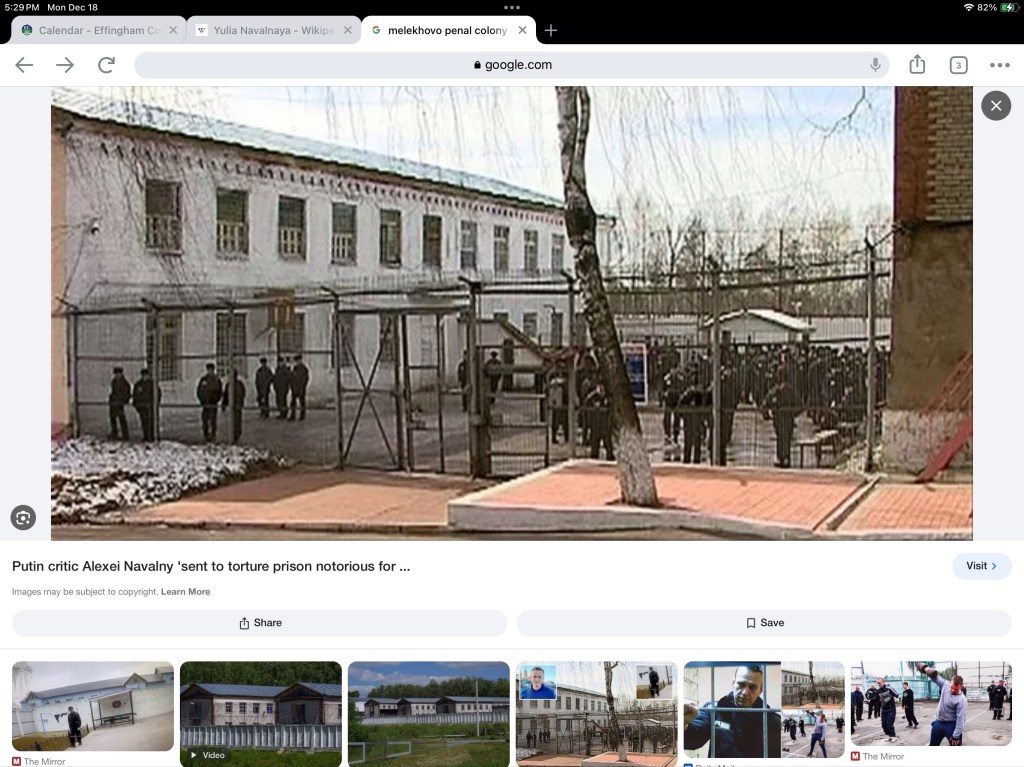This screenshot has height=767, width=1024.
Task: Reload the current page
Action: (x=106, y=65)
